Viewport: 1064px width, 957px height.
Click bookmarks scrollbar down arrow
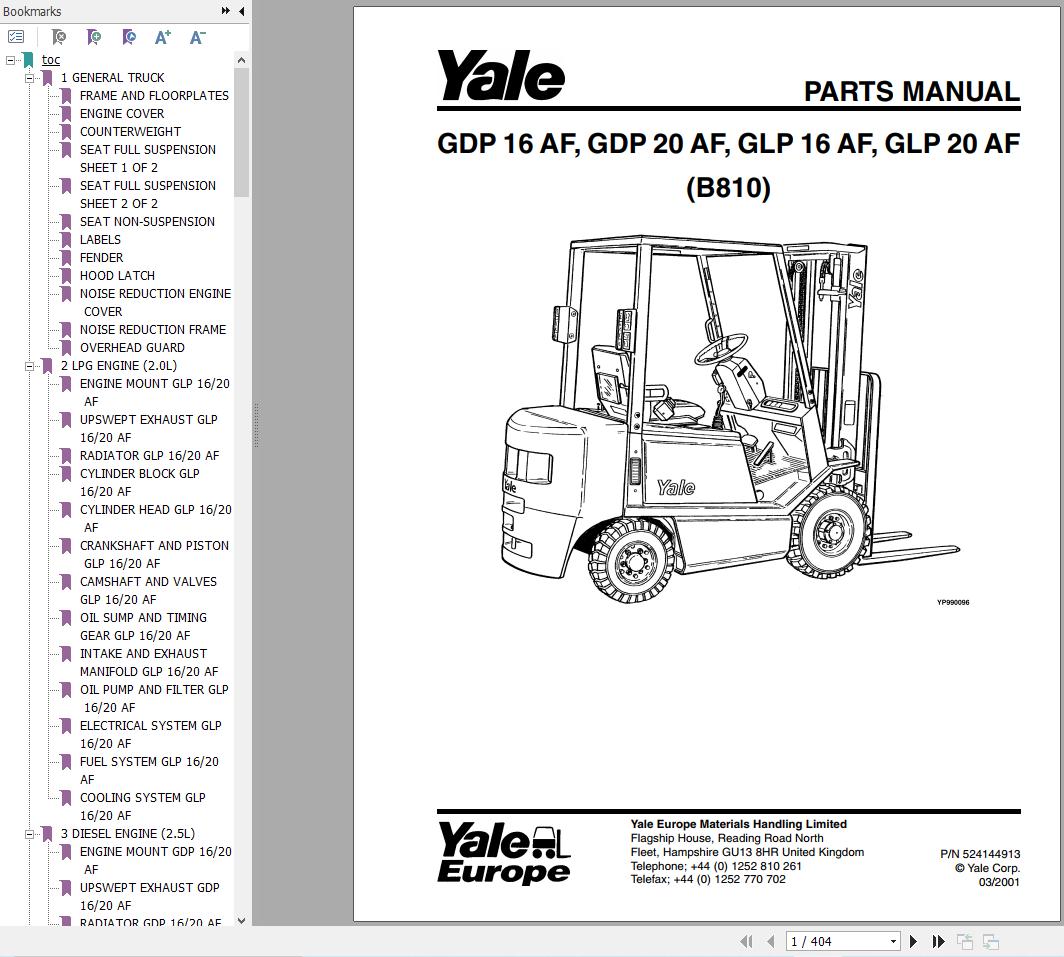pyautogui.click(x=242, y=920)
